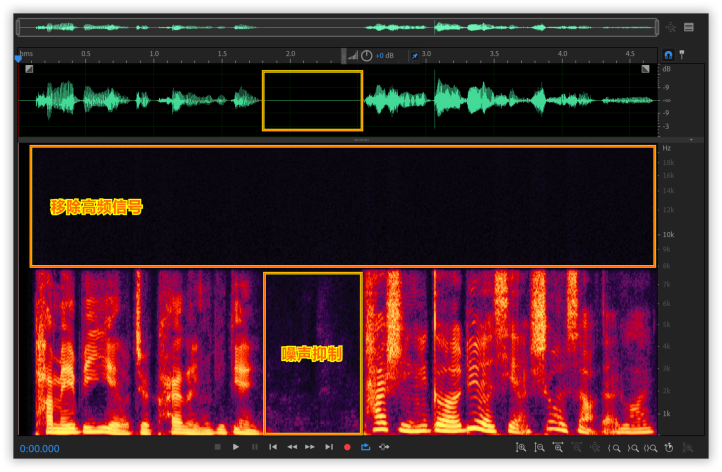Click the Zoom to Selection icon
Screen dimensions: 722x472
pos(650,448)
